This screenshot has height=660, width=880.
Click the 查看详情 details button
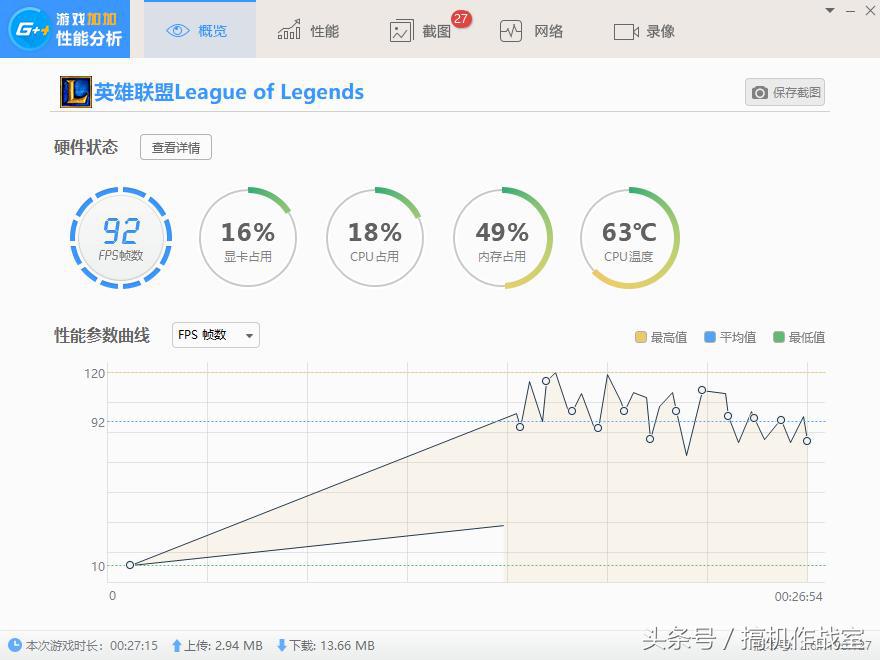coord(175,147)
